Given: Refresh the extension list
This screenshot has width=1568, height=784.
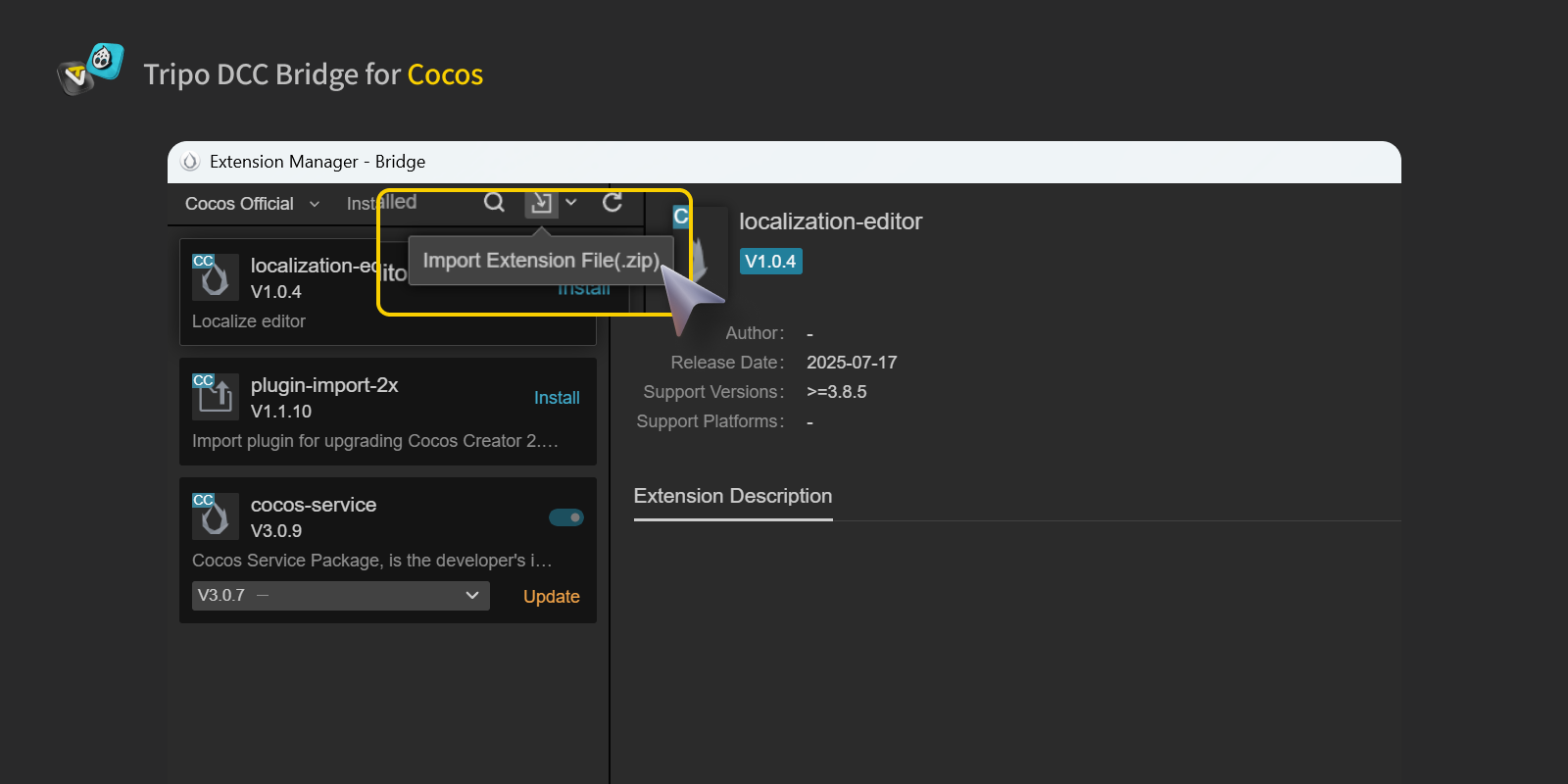Looking at the screenshot, I should 612,202.
